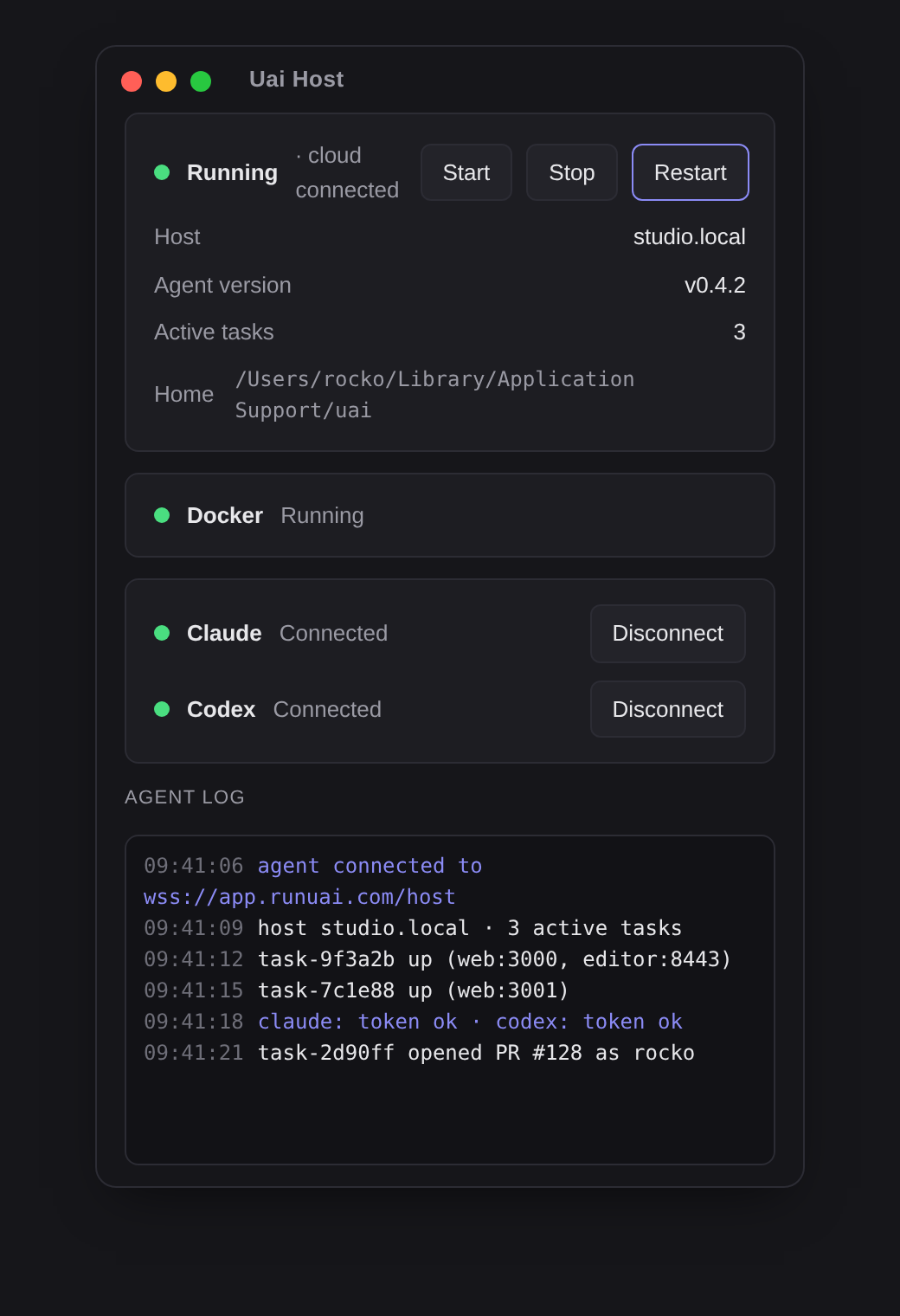This screenshot has height=1316, width=900.
Task: Select the v0.4.2 agent version value
Action: [x=715, y=285]
